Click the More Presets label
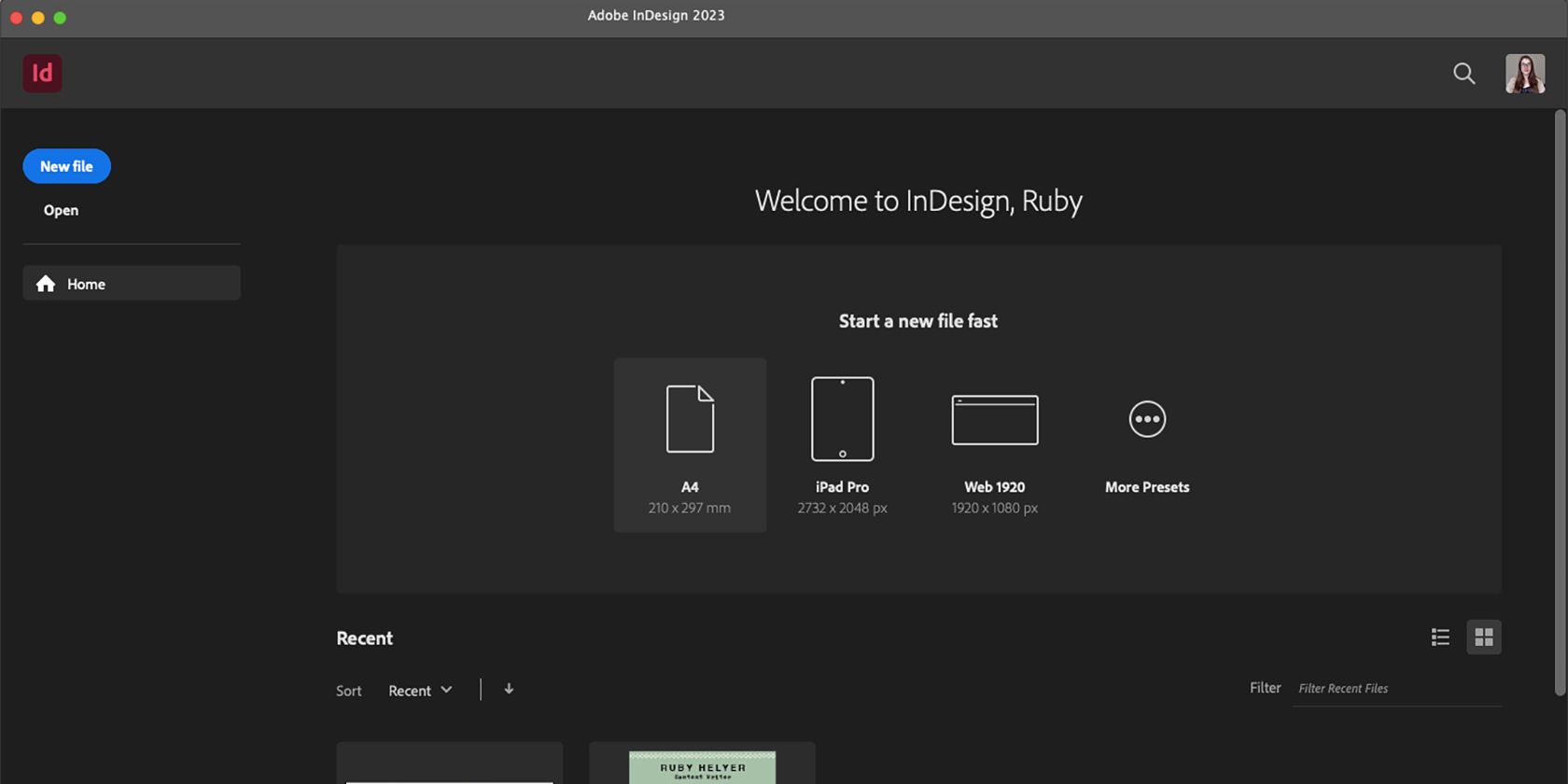This screenshot has width=1568, height=784. (1147, 487)
